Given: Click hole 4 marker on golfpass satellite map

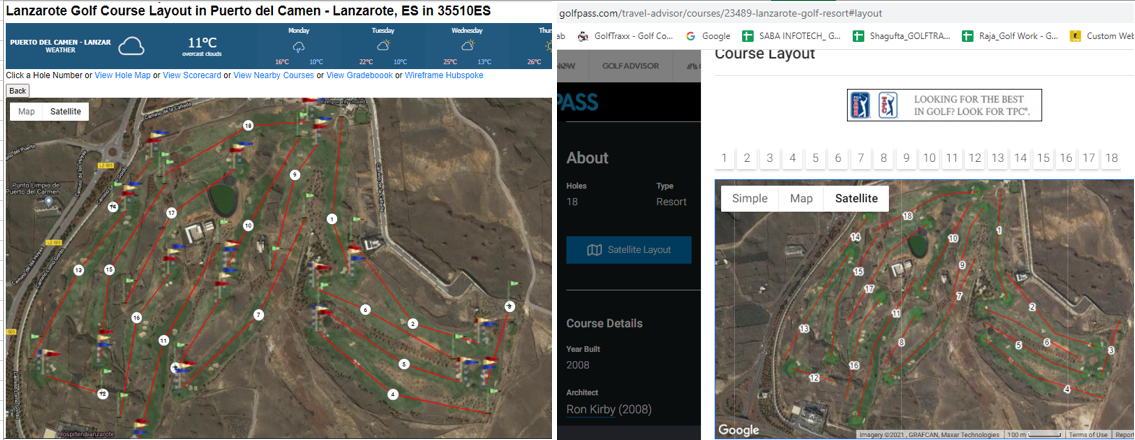Looking at the screenshot, I should pyautogui.click(x=1067, y=389).
